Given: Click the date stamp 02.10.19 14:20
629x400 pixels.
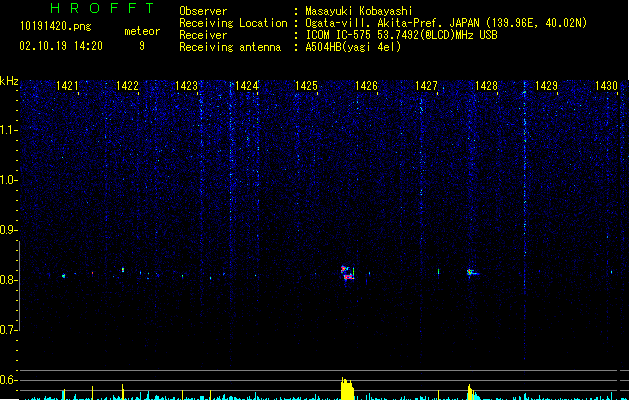Looking at the screenshot, I should (61, 46).
